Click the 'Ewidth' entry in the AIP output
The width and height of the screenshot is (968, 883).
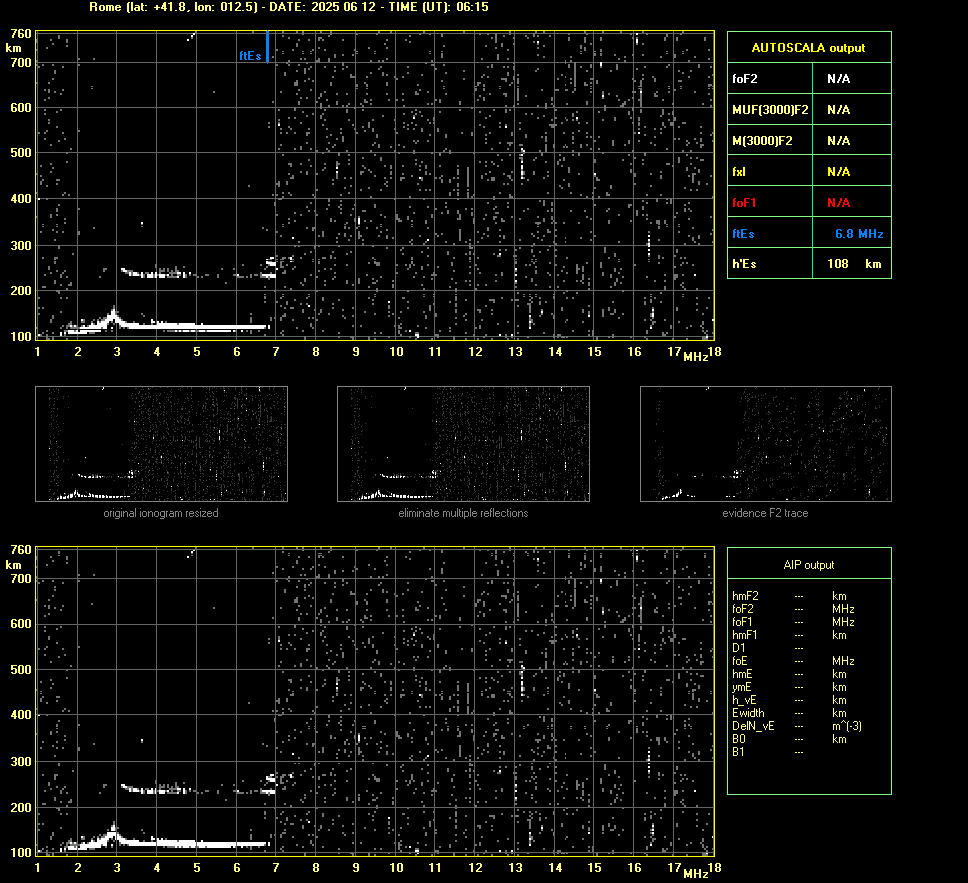tap(748, 713)
